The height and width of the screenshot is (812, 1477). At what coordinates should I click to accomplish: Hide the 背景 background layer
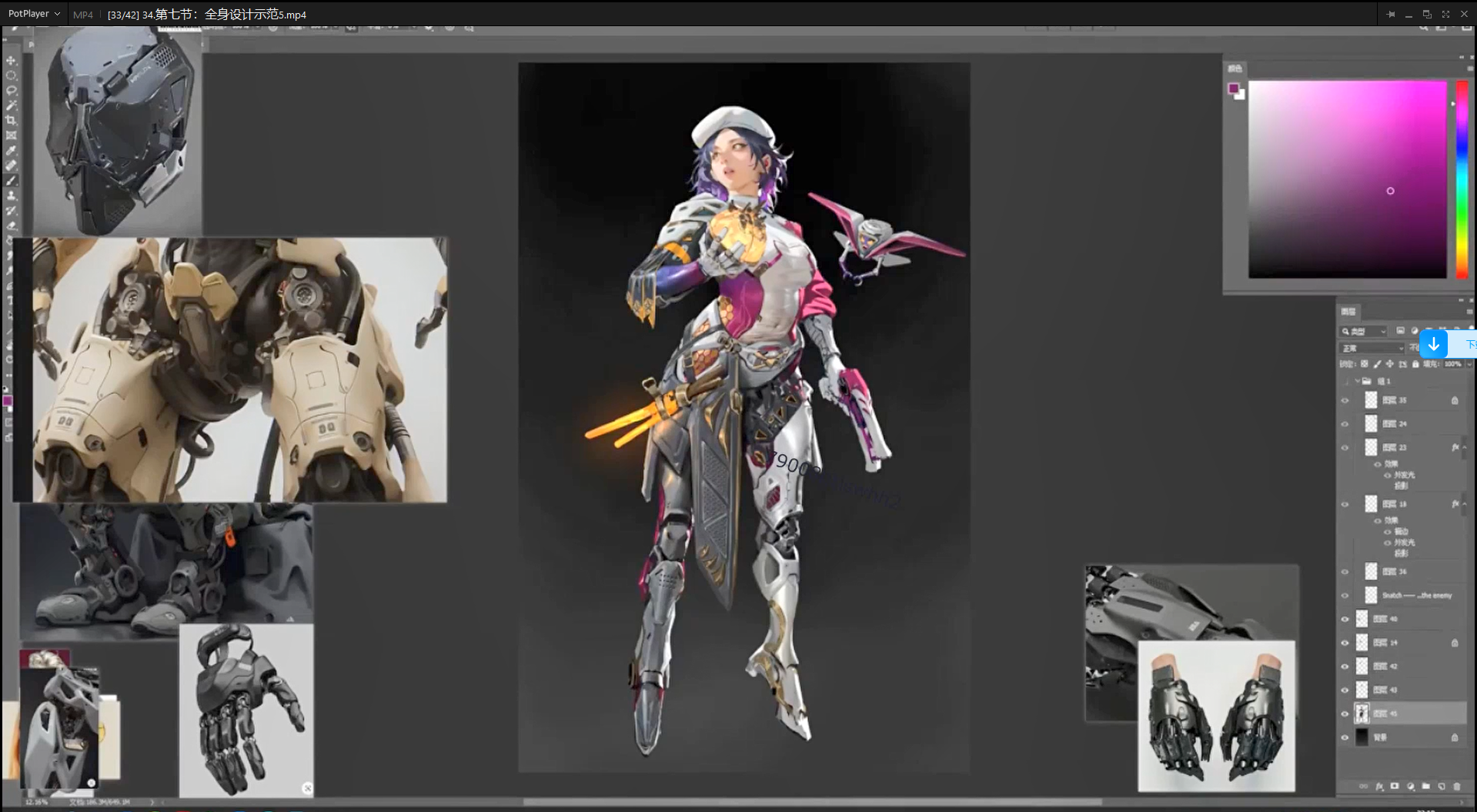(x=1345, y=737)
